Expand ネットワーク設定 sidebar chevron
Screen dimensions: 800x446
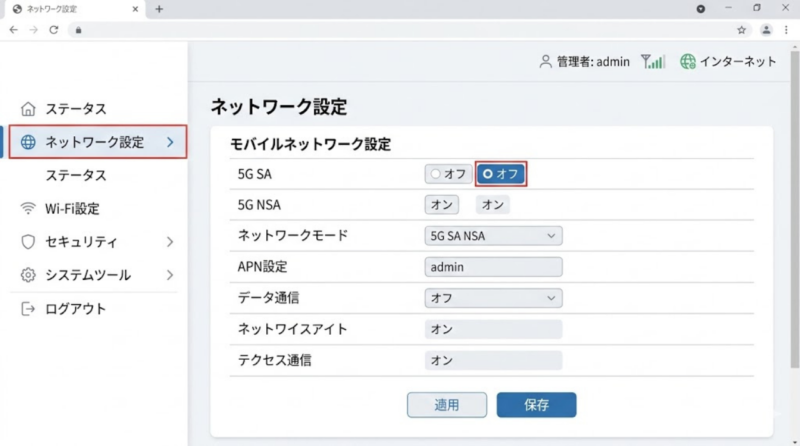(x=170, y=142)
